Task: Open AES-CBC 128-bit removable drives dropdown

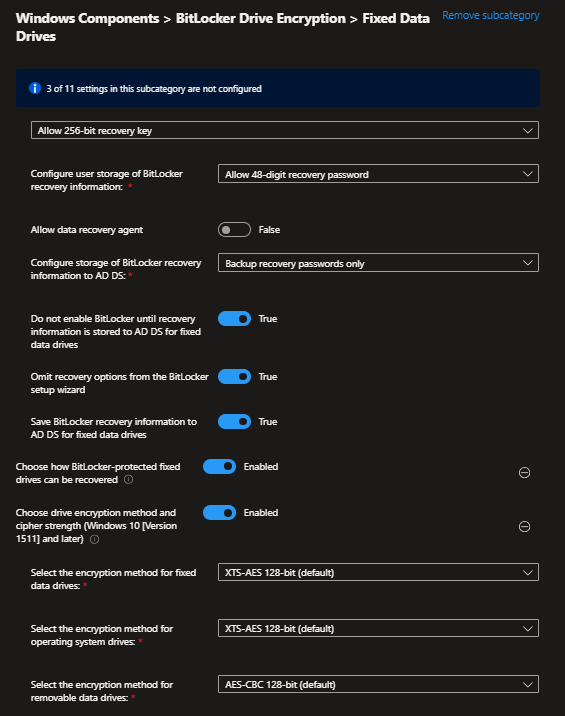Action: pyautogui.click(x=378, y=684)
